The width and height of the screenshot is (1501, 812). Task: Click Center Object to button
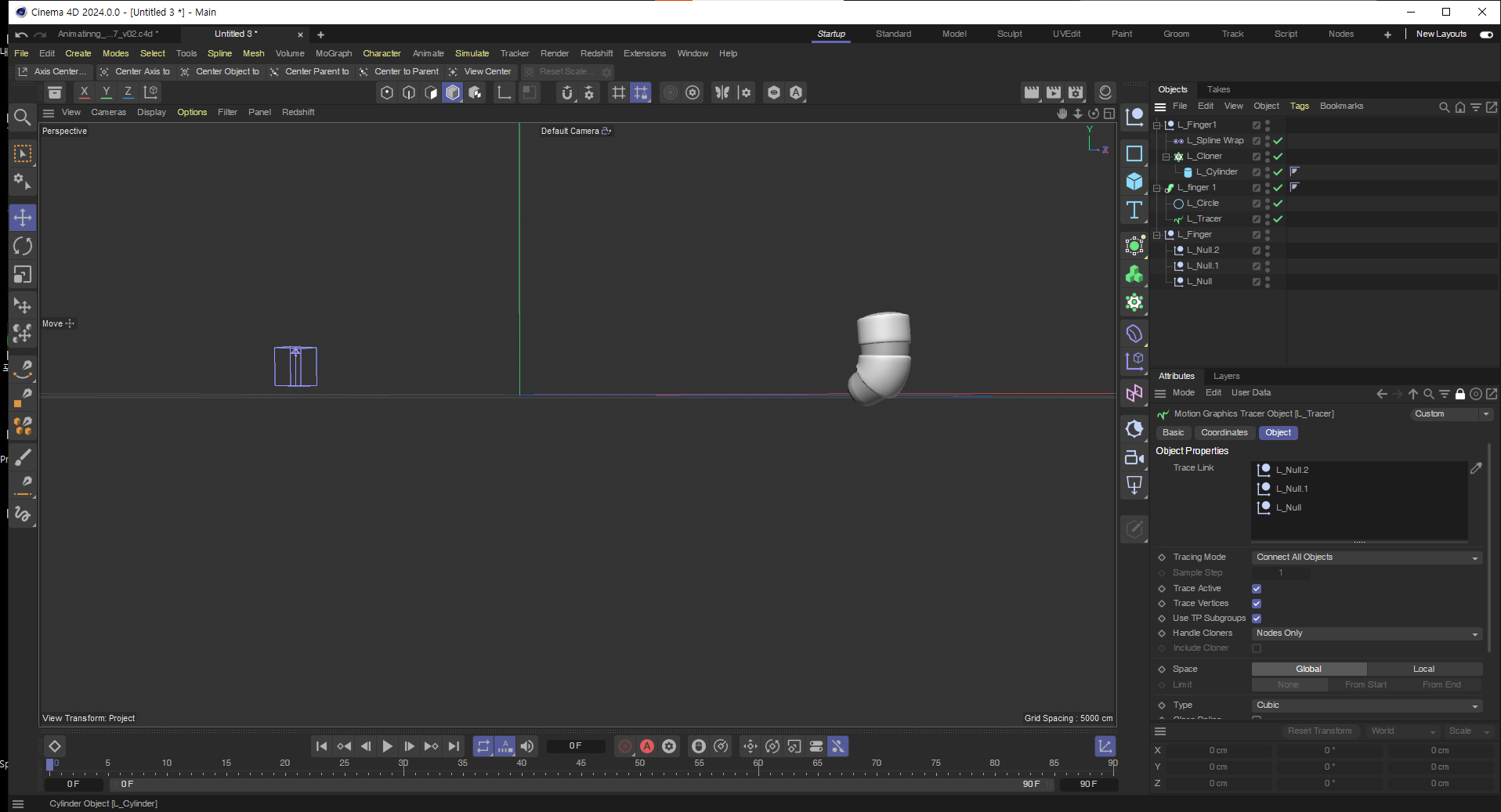click(220, 72)
